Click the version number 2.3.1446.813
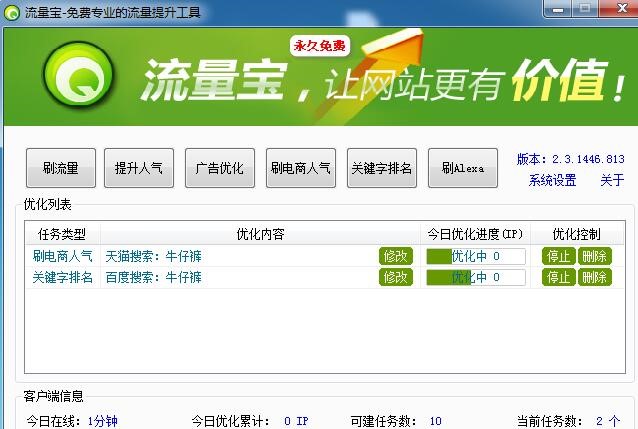 pos(588,159)
